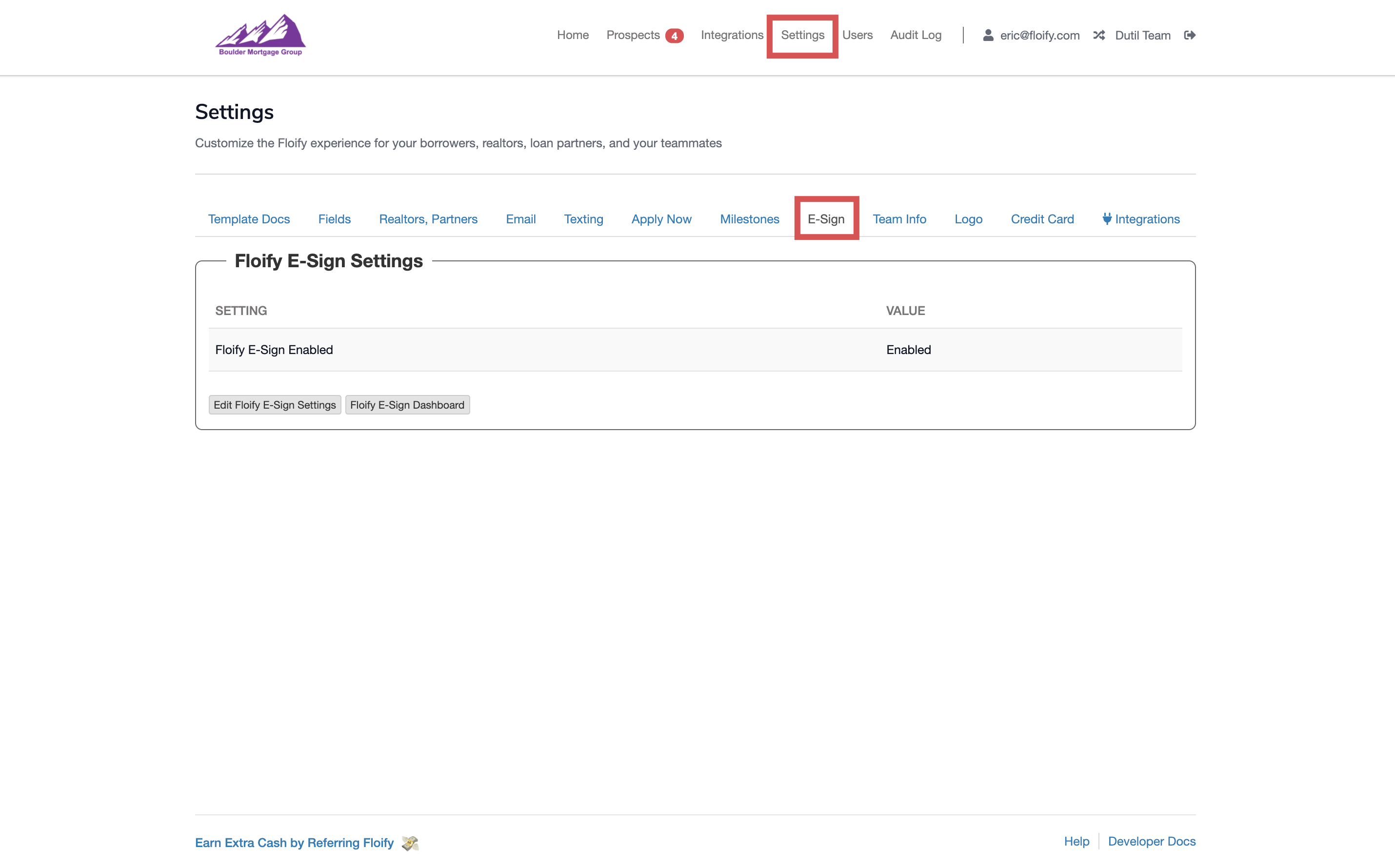Click the SETTING column header
Viewport: 1395px width, 868px height.
click(240, 311)
